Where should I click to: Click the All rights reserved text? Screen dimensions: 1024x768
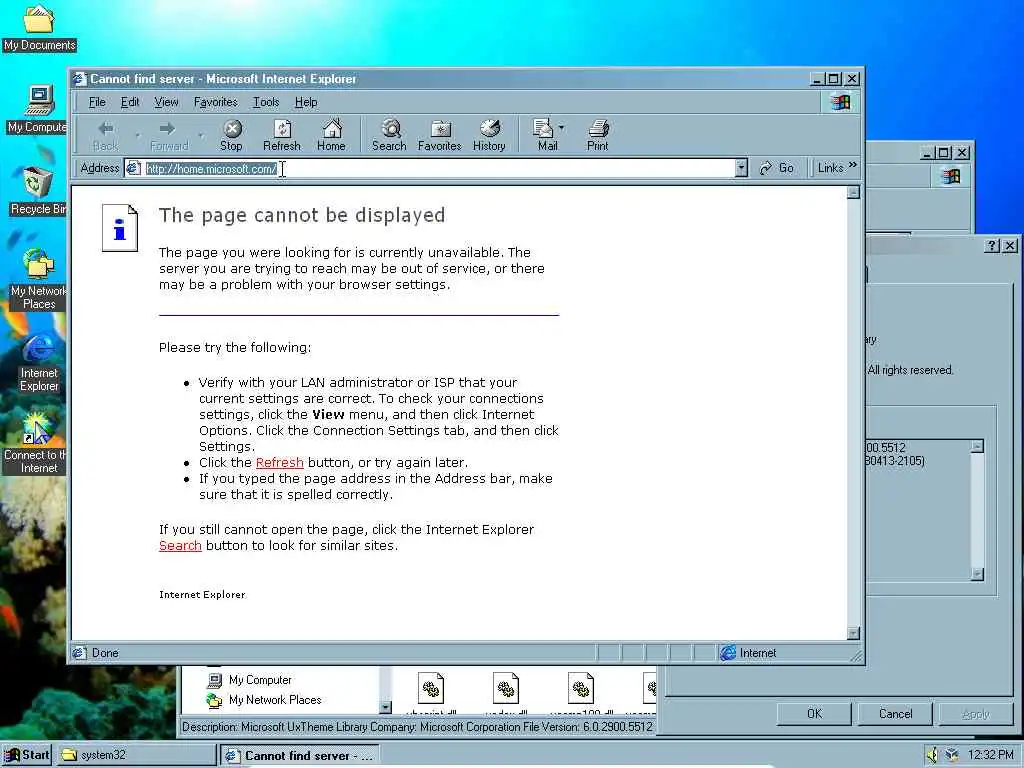910,370
